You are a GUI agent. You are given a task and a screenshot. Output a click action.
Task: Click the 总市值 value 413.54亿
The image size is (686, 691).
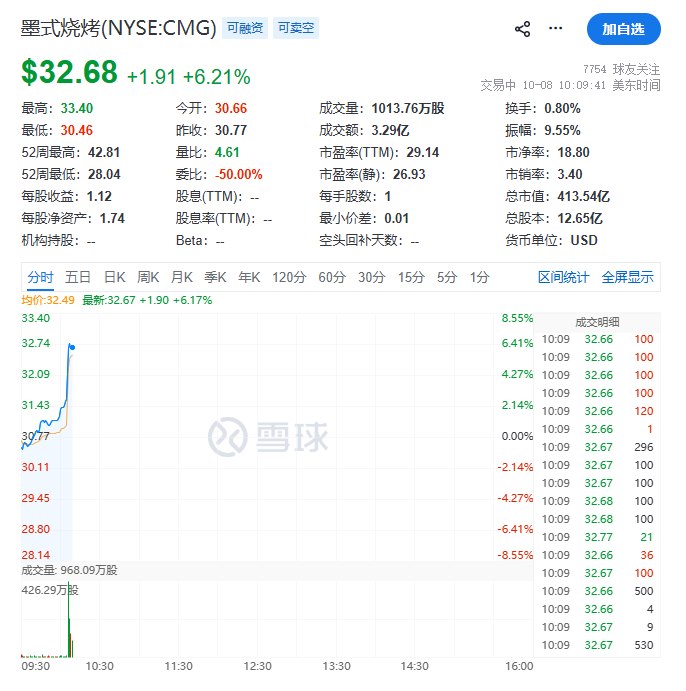point(584,197)
